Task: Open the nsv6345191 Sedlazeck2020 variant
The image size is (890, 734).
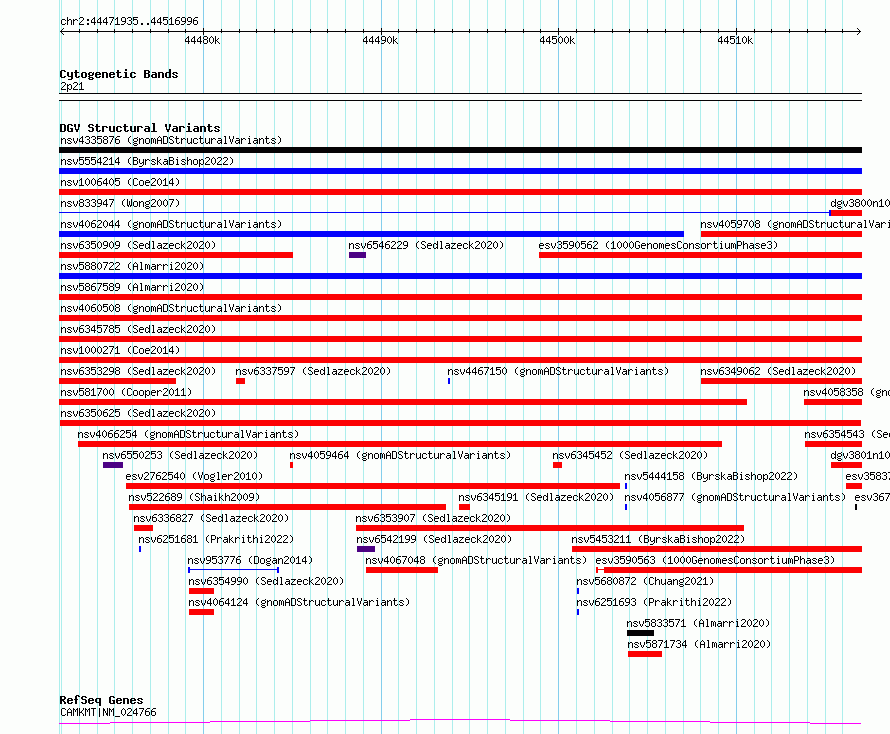Action: tap(536, 497)
